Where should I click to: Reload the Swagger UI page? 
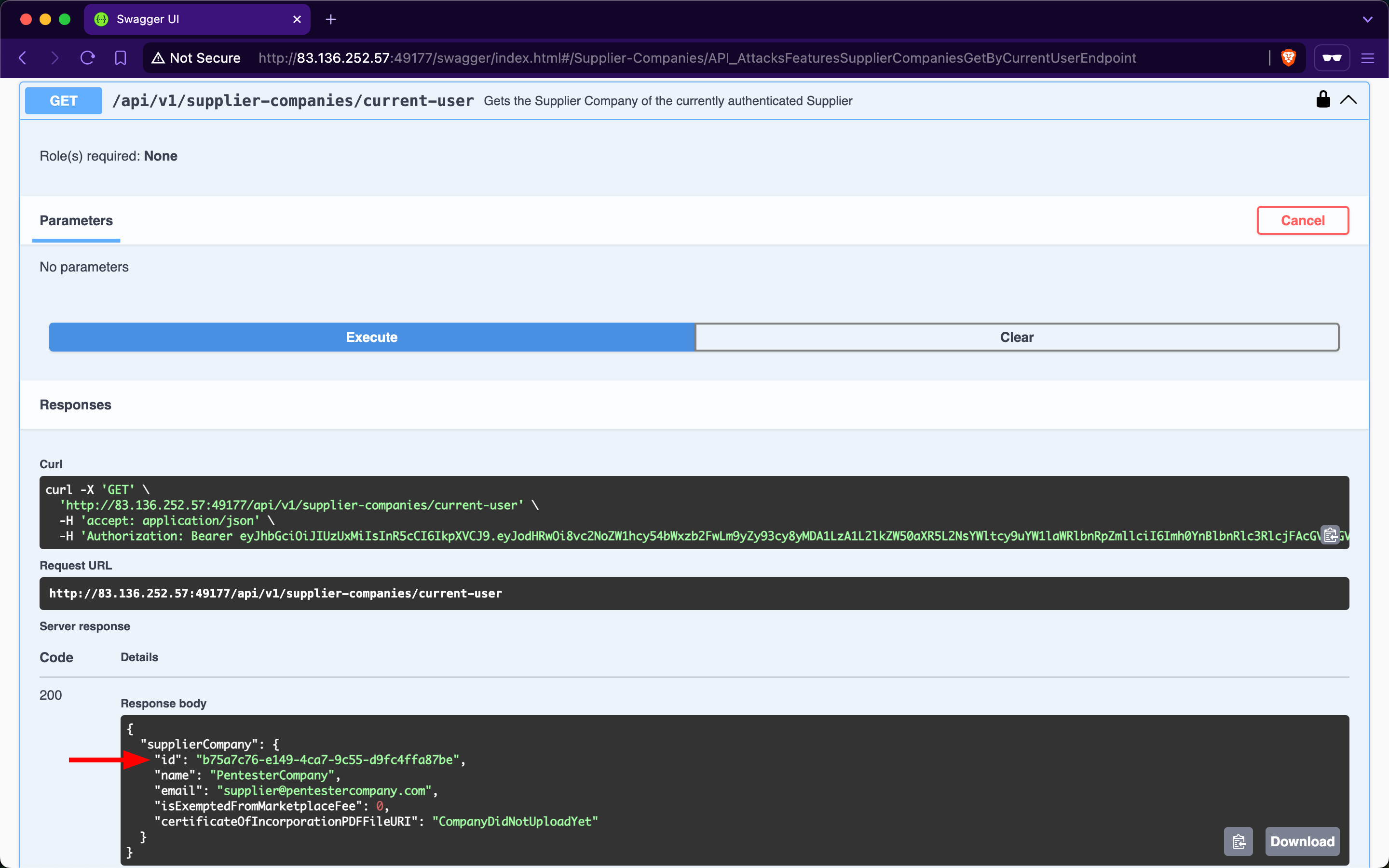click(x=87, y=58)
